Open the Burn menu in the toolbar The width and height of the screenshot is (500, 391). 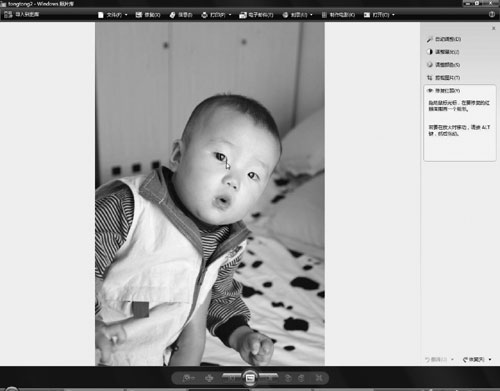pyautogui.click(x=297, y=15)
